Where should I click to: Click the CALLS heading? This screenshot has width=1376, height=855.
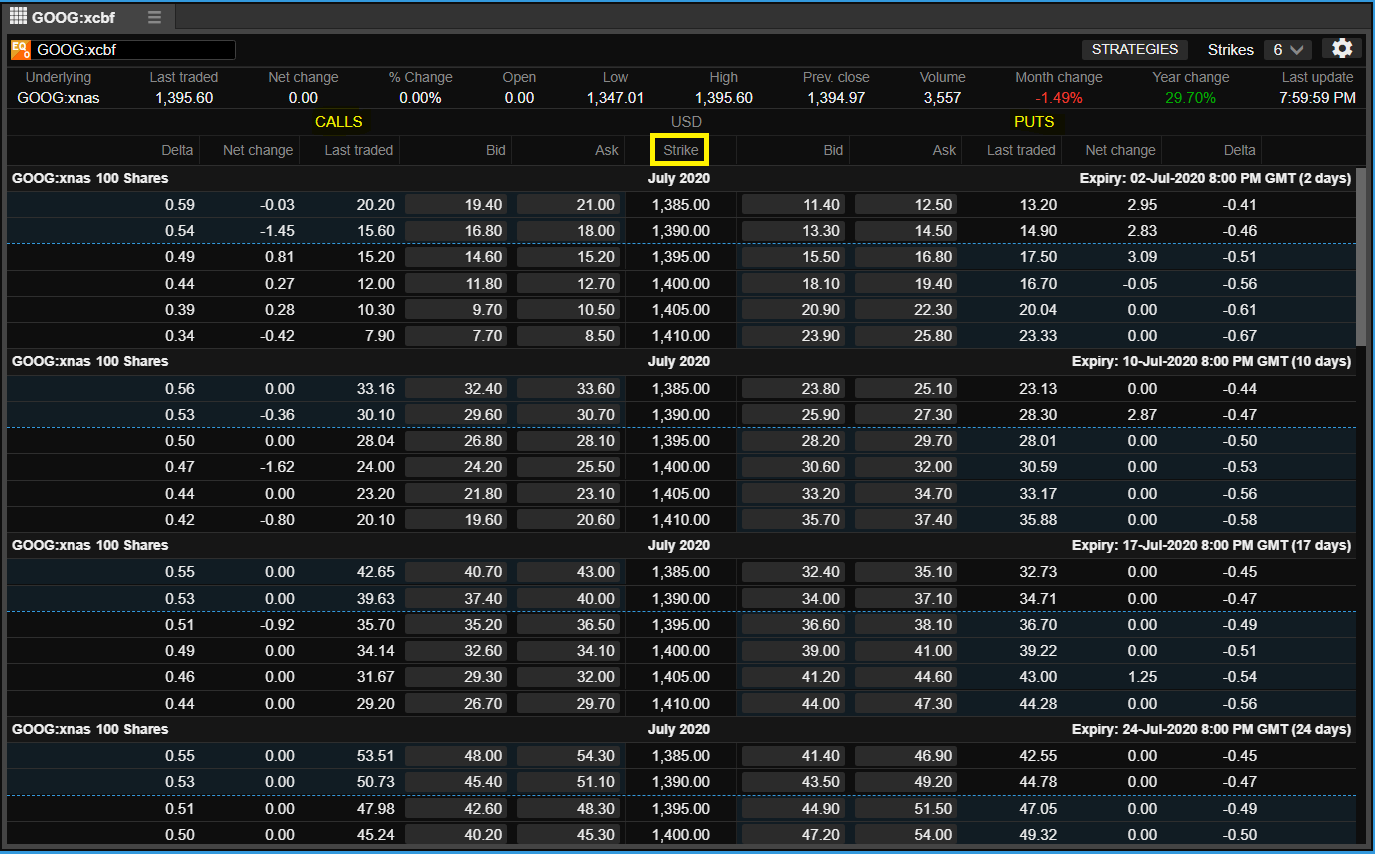[339, 122]
